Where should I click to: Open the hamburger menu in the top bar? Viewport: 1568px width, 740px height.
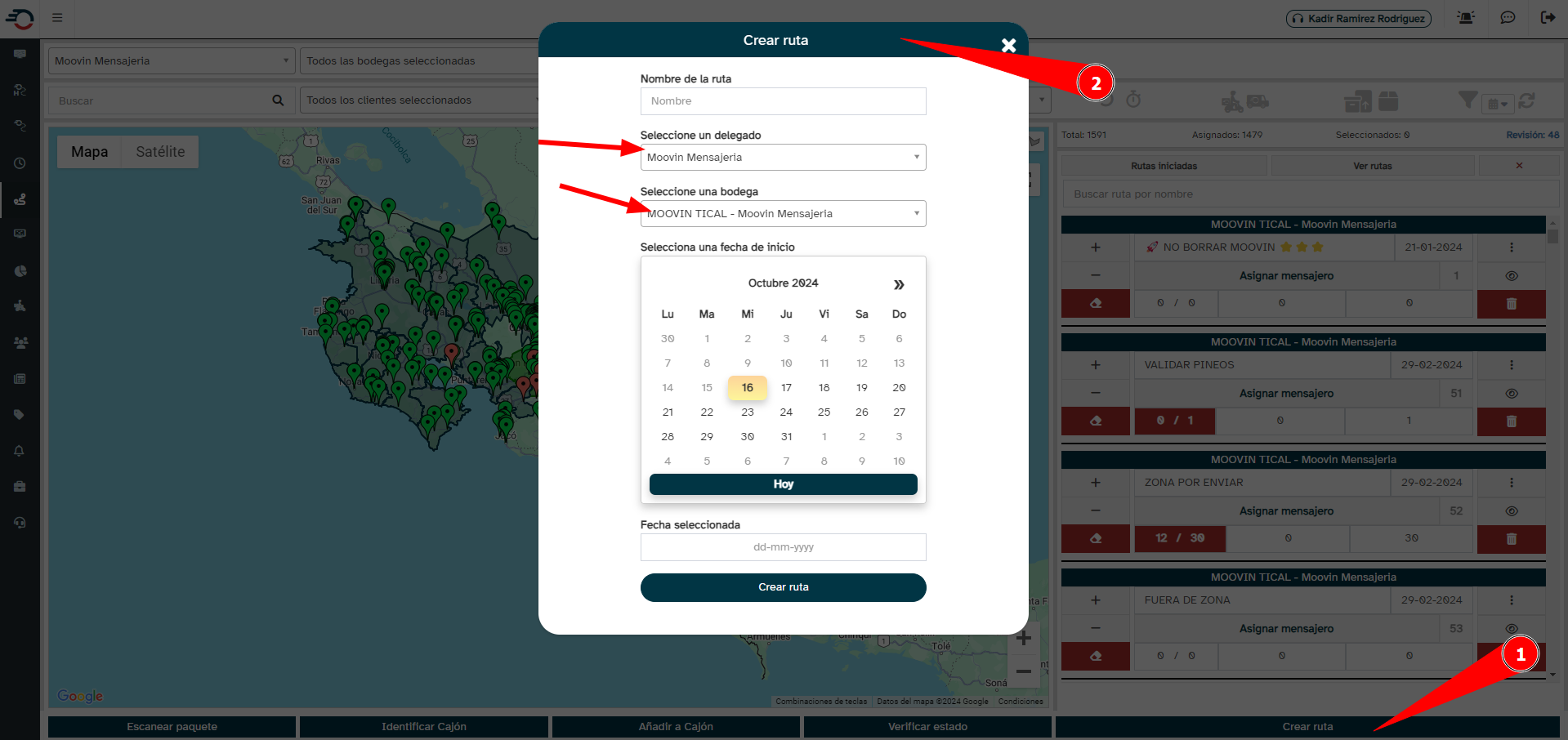(57, 17)
